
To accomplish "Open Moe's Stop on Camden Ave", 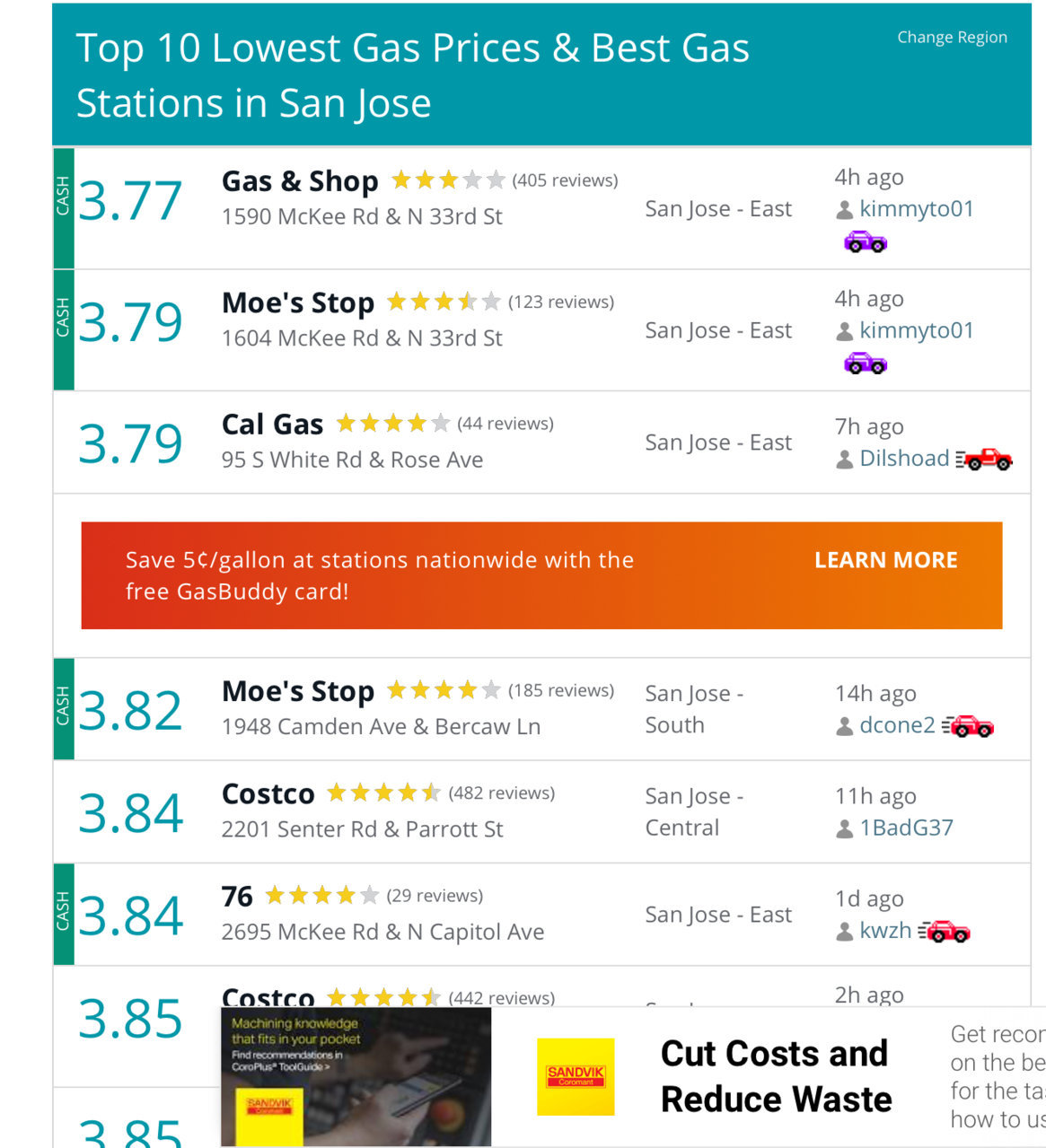I will [x=298, y=691].
